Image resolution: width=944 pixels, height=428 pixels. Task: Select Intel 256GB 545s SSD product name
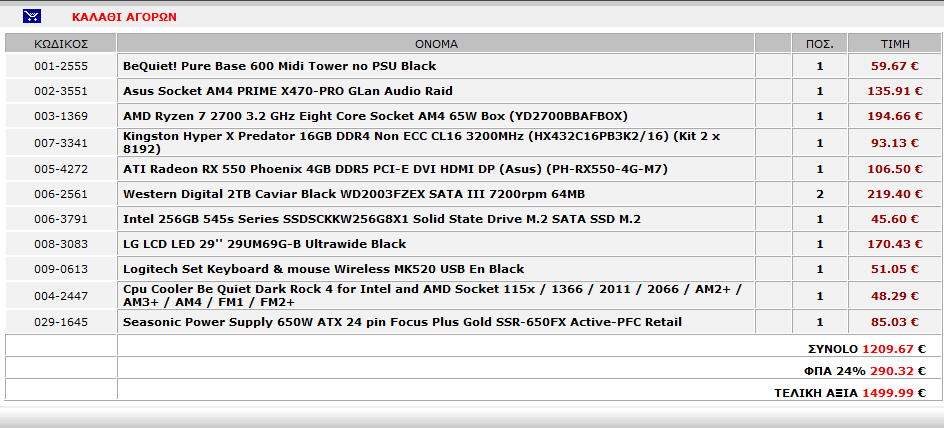coord(382,220)
